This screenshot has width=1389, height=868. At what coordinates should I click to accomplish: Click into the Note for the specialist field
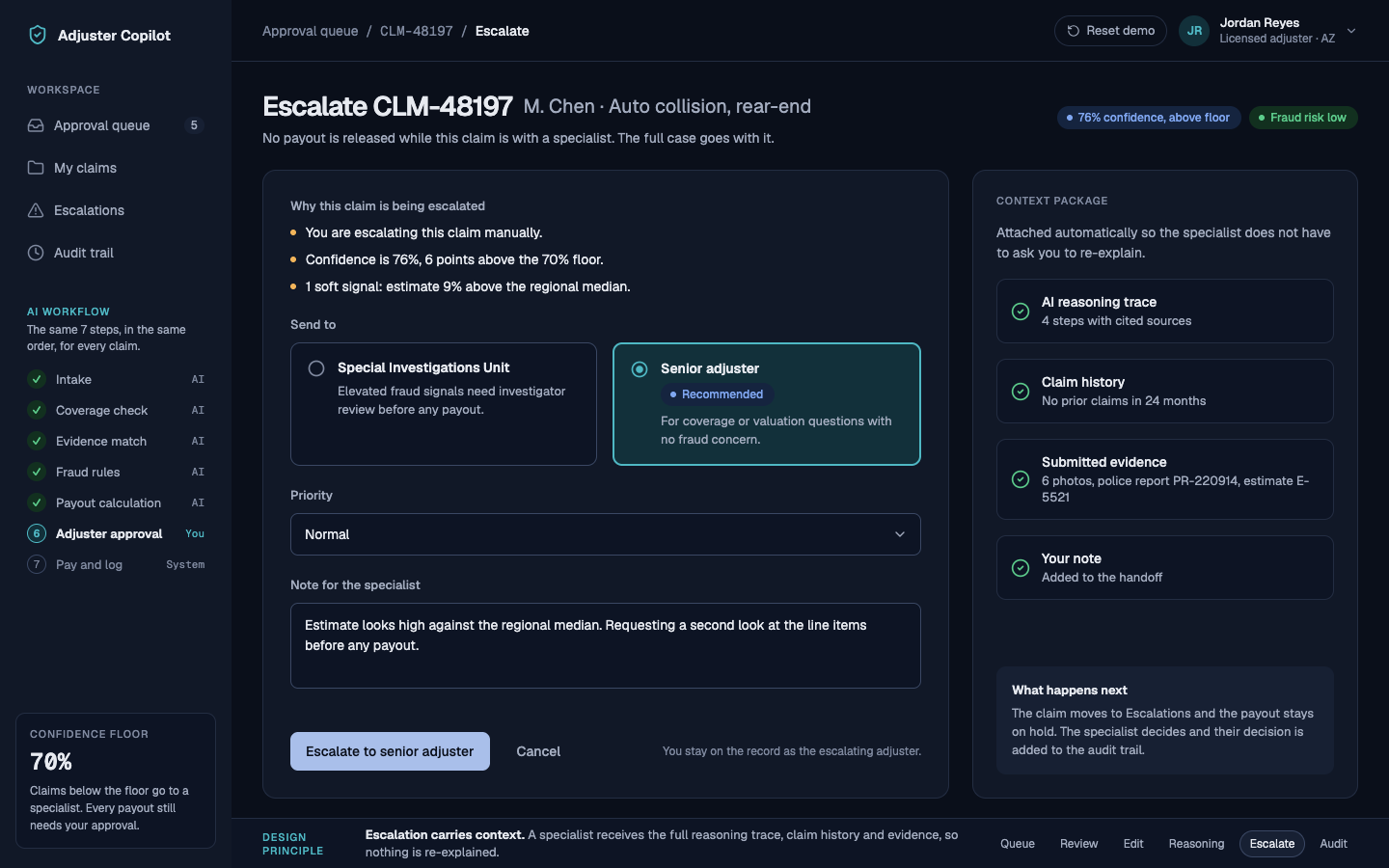606,645
